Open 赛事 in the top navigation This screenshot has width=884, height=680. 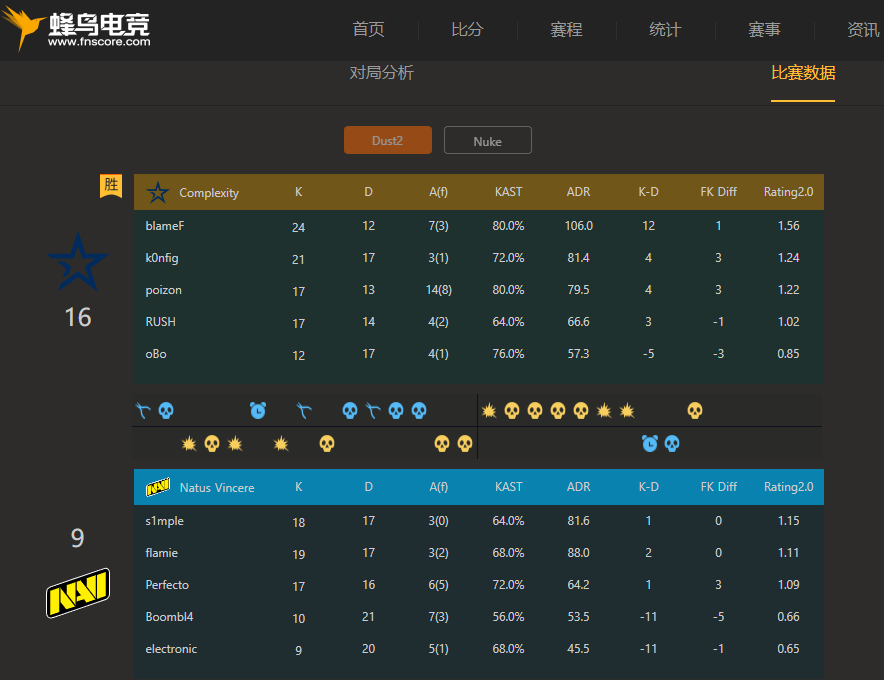point(764,29)
